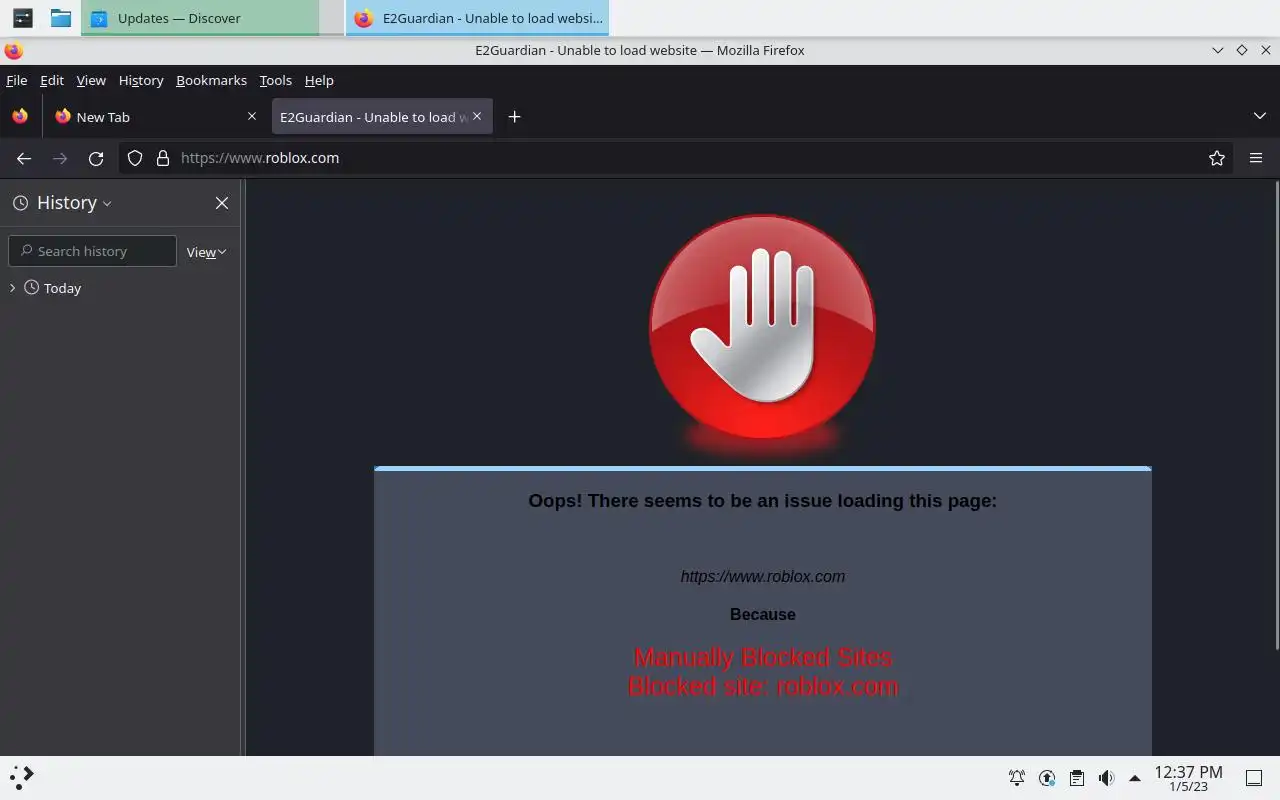Image resolution: width=1280 pixels, height=800 pixels.
Task: Click the show desktop button
Action: pos(1254,777)
